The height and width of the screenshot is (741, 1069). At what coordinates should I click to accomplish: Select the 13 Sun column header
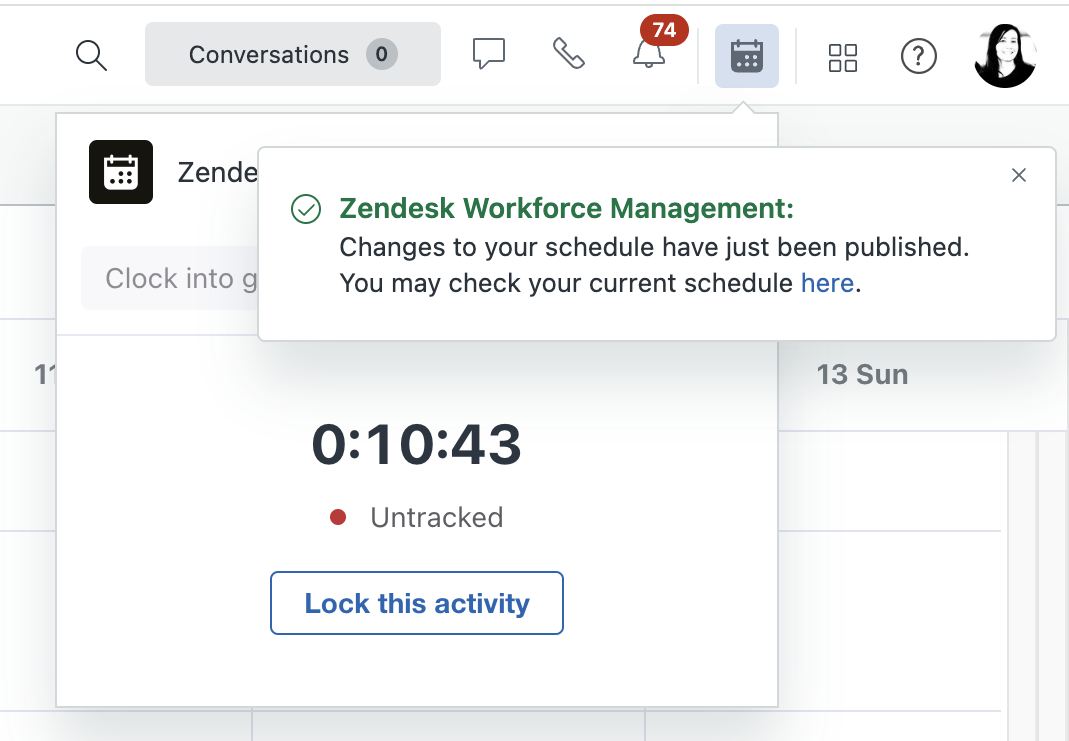click(x=862, y=374)
